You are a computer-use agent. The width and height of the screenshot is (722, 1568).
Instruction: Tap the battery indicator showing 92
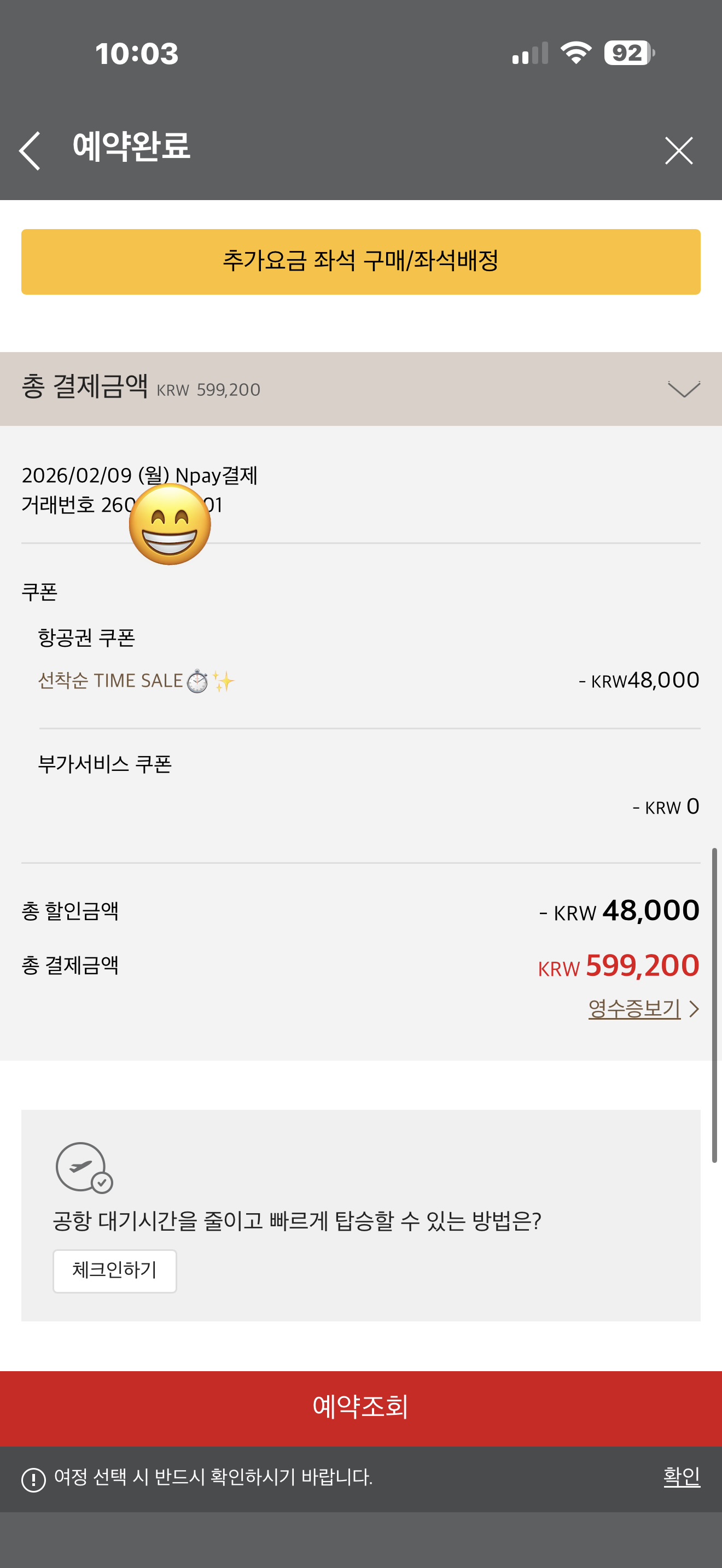coord(629,53)
